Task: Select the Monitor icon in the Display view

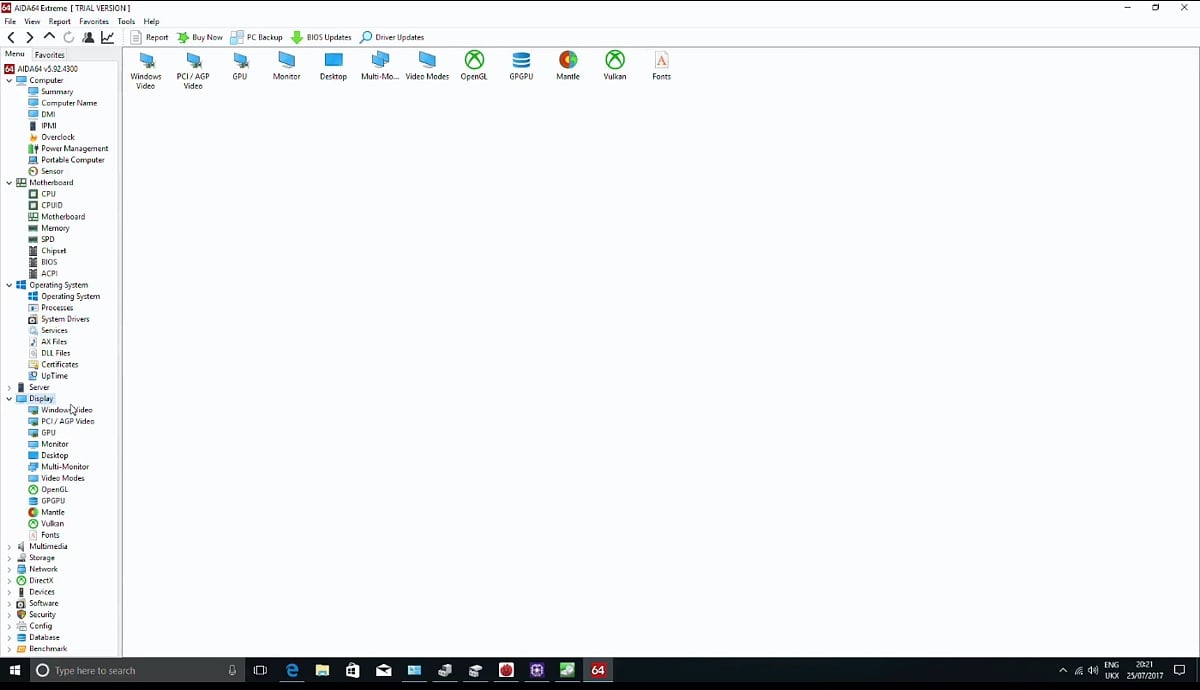Action: [286, 67]
